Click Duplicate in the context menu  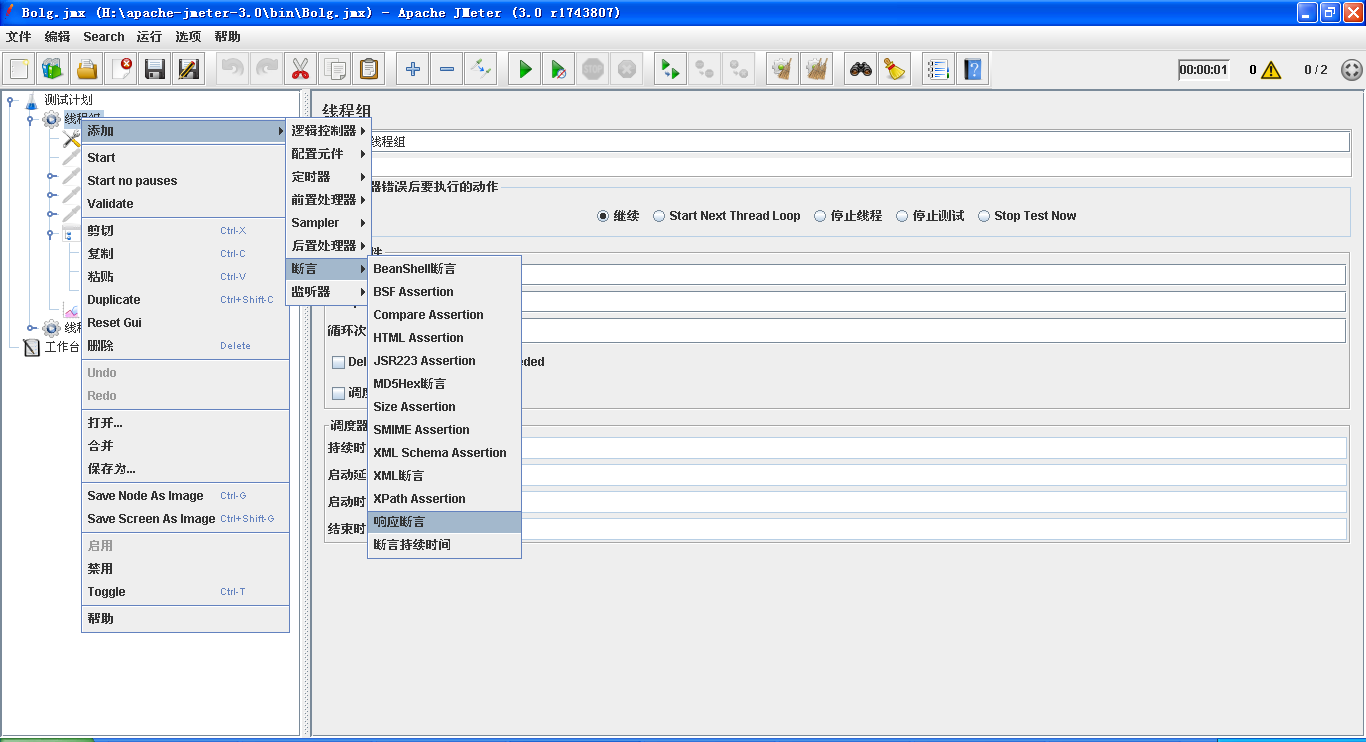185,300
